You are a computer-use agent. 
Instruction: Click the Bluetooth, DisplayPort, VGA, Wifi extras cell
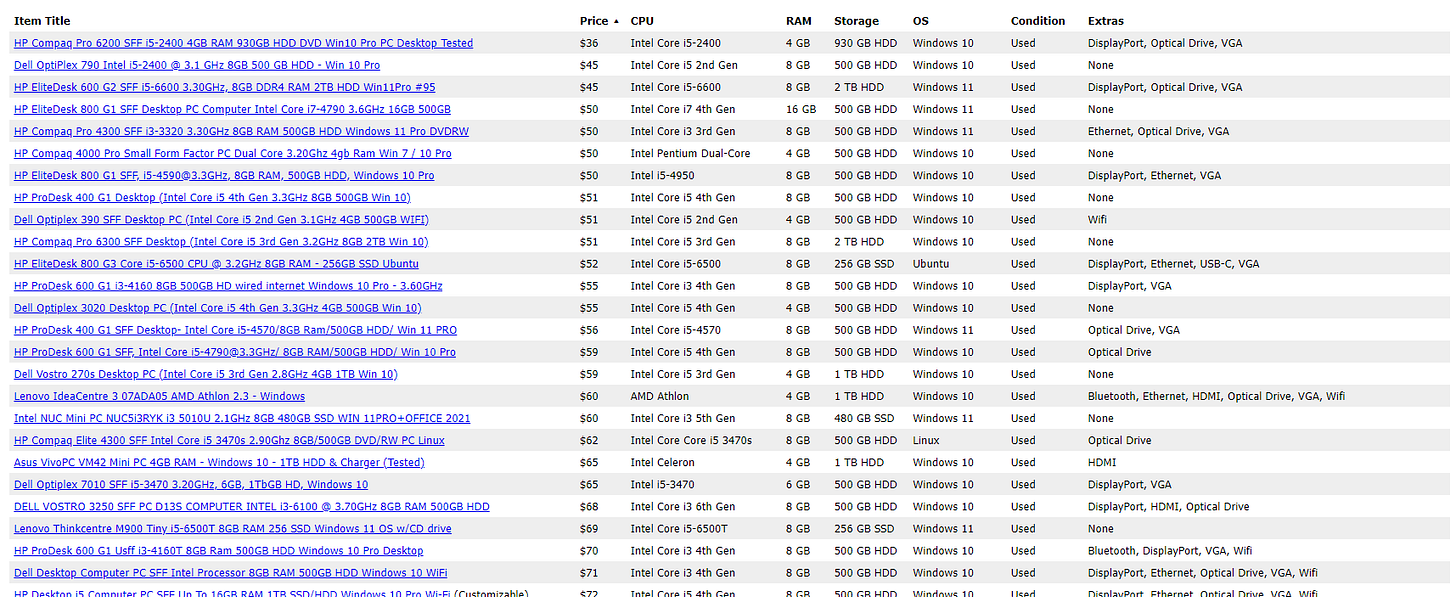coord(1170,550)
